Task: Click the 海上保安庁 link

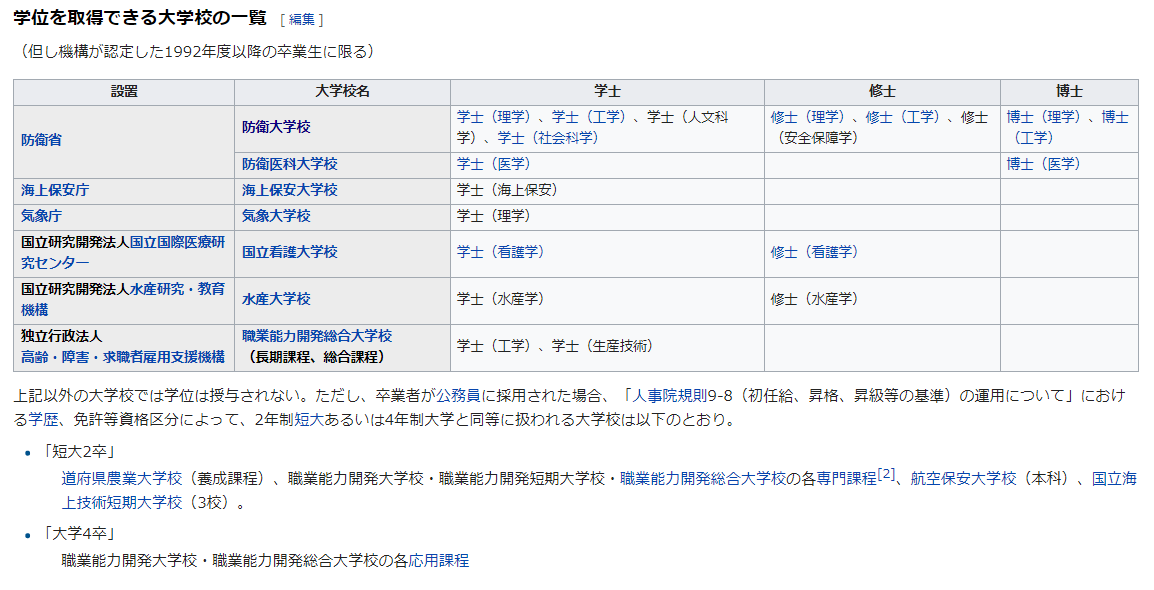Action: click(x=55, y=190)
